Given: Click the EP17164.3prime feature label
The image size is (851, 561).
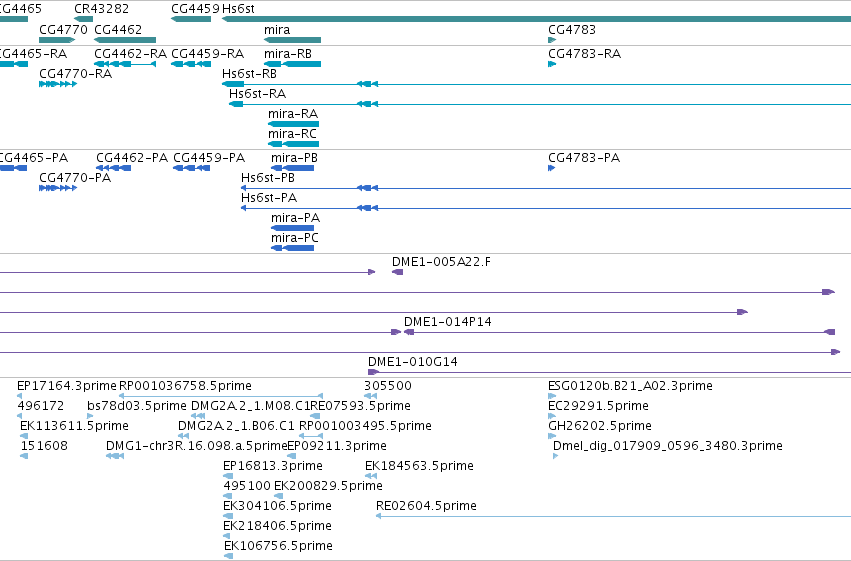Looking at the screenshot, I should click(x=67, y=386).
